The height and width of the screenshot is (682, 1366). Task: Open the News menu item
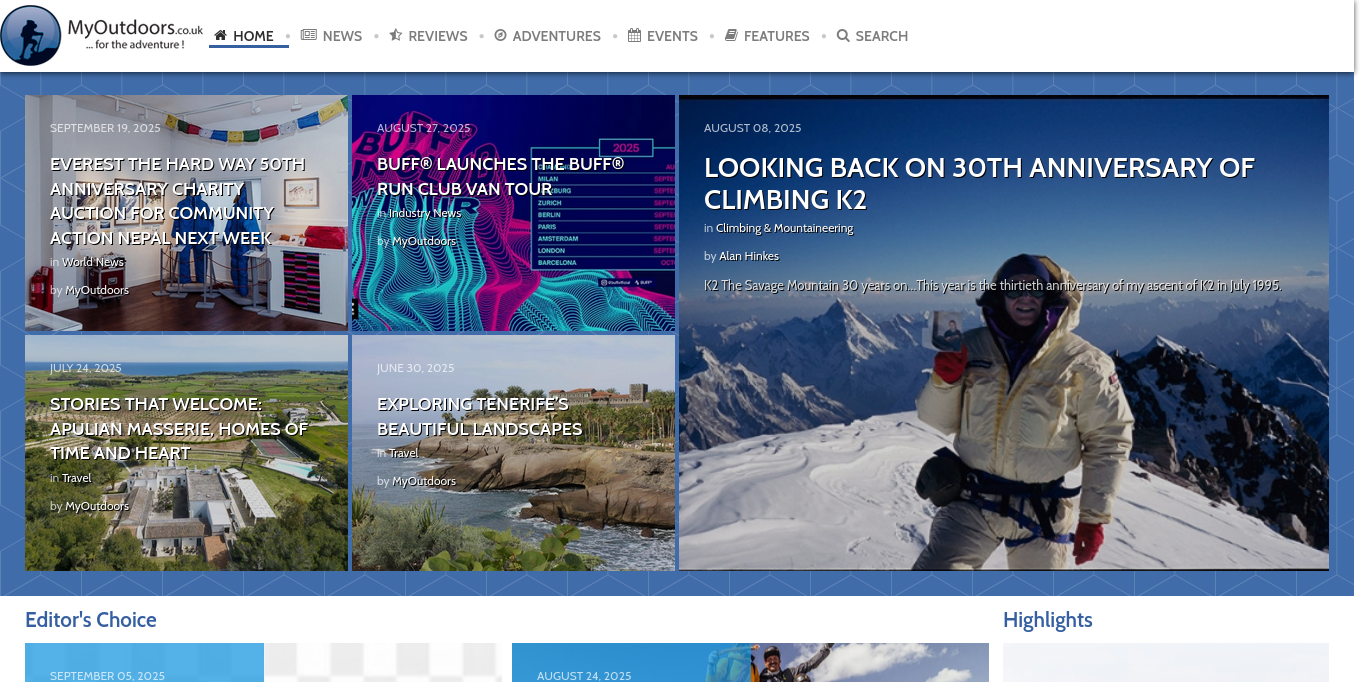342,36
